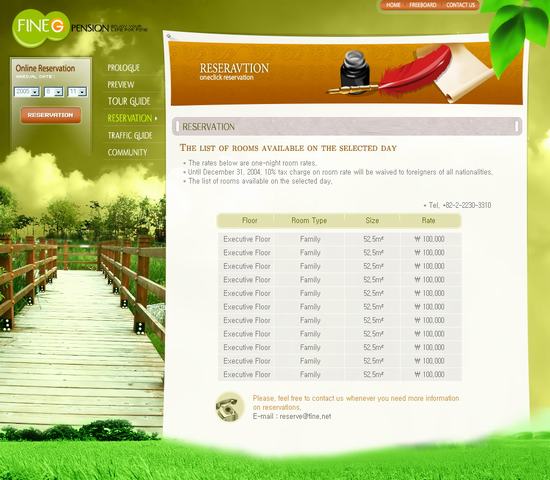Click the HOME link in the top bar
550x480 pixels.
[393, 5]
